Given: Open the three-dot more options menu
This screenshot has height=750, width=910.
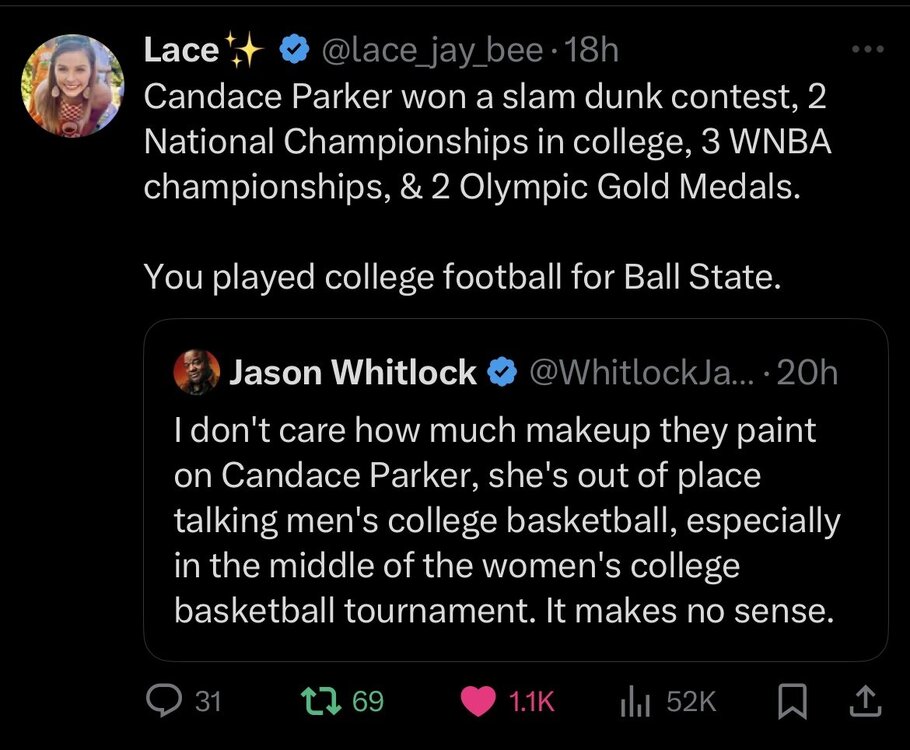Looking at the screenshot, I should (x=867, y=49).
